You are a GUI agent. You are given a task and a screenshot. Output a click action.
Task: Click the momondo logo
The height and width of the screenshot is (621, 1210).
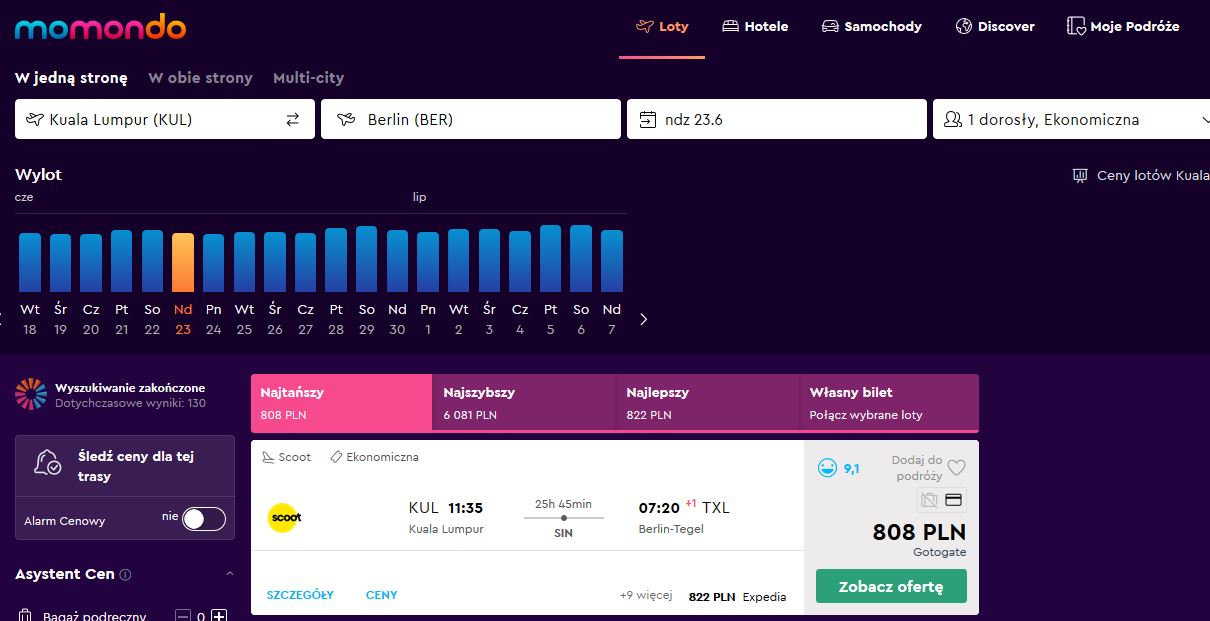coord(101,27)
